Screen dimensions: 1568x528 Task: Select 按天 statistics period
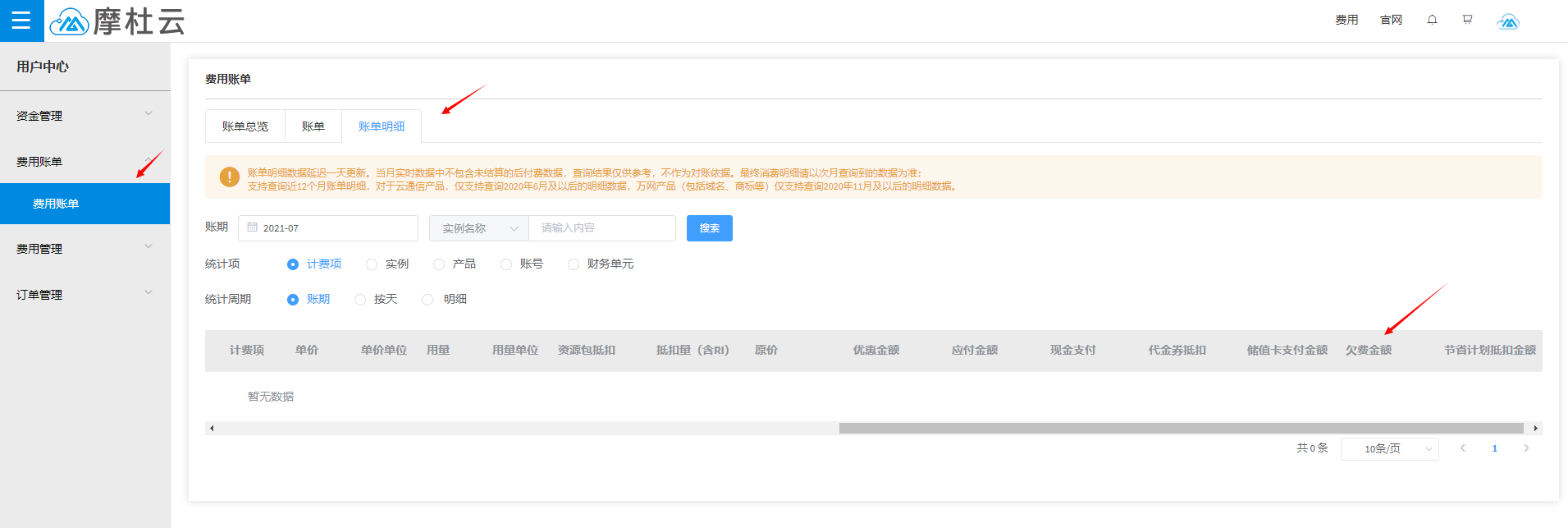361,300
